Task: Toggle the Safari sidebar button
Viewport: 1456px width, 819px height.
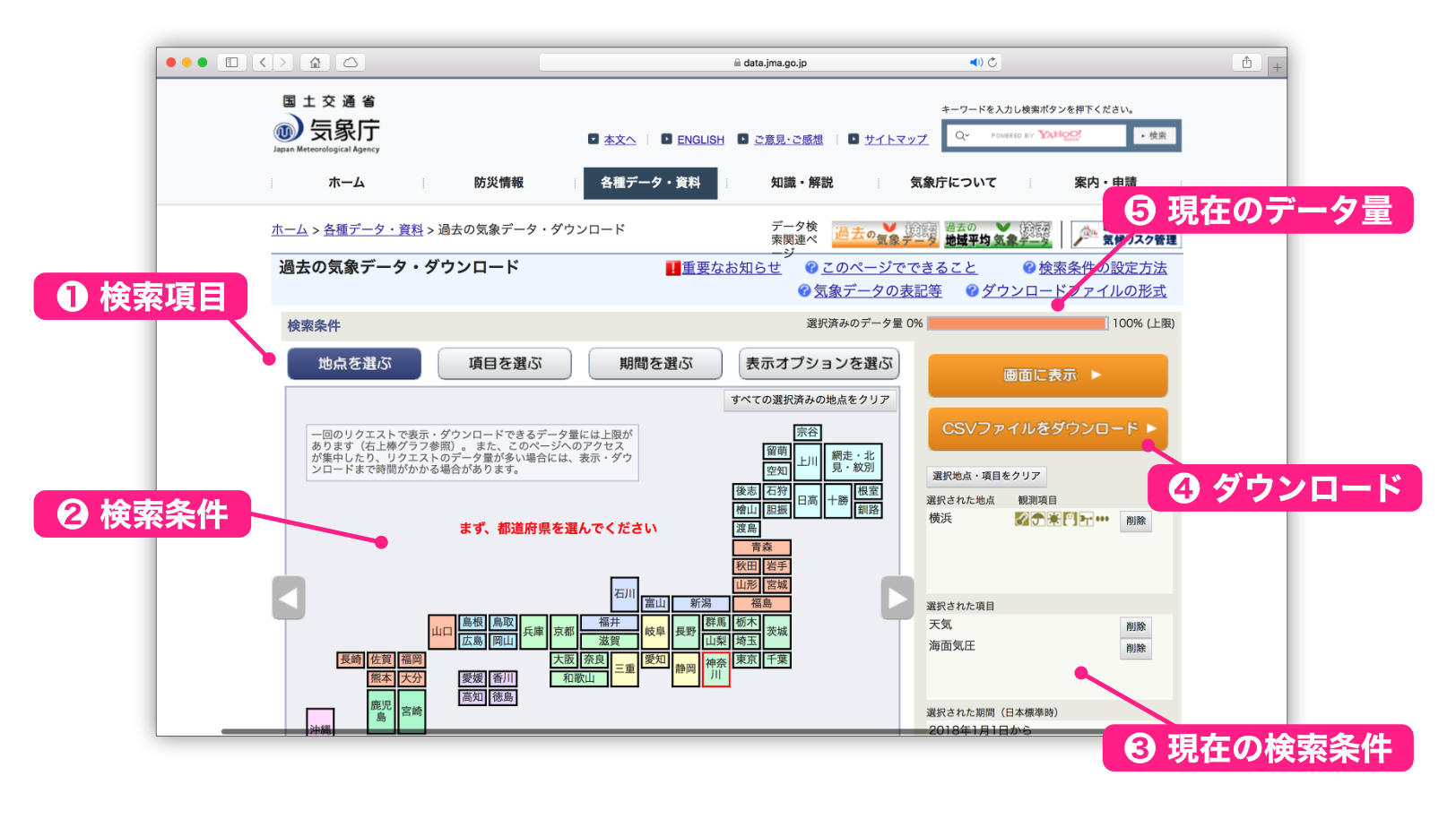Action: (x=231, y=63)
